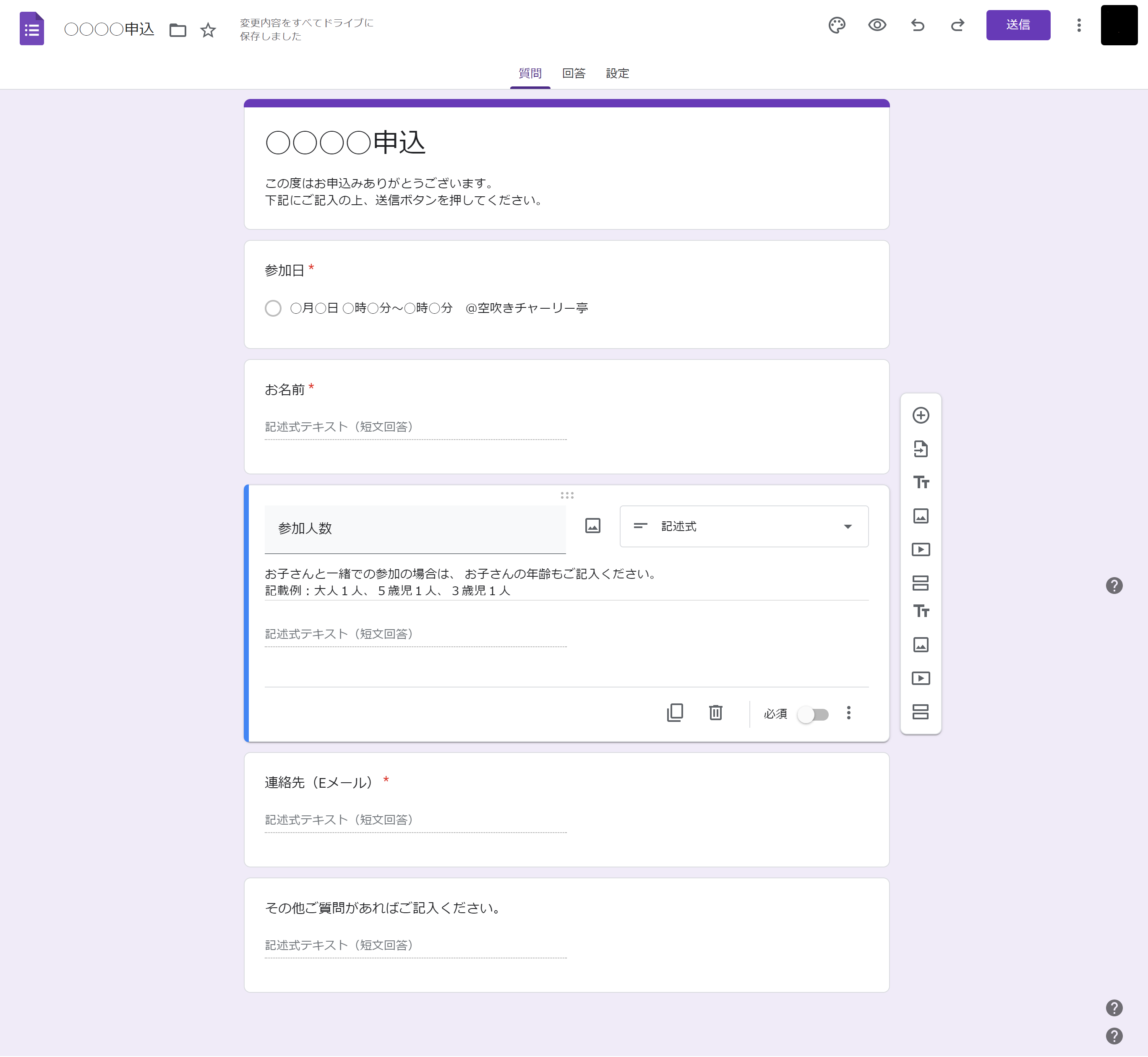The height and width of the screenshot is (1057, 1148).
Task: Toggle the 必須 required switch
Action: pos(813,714)
